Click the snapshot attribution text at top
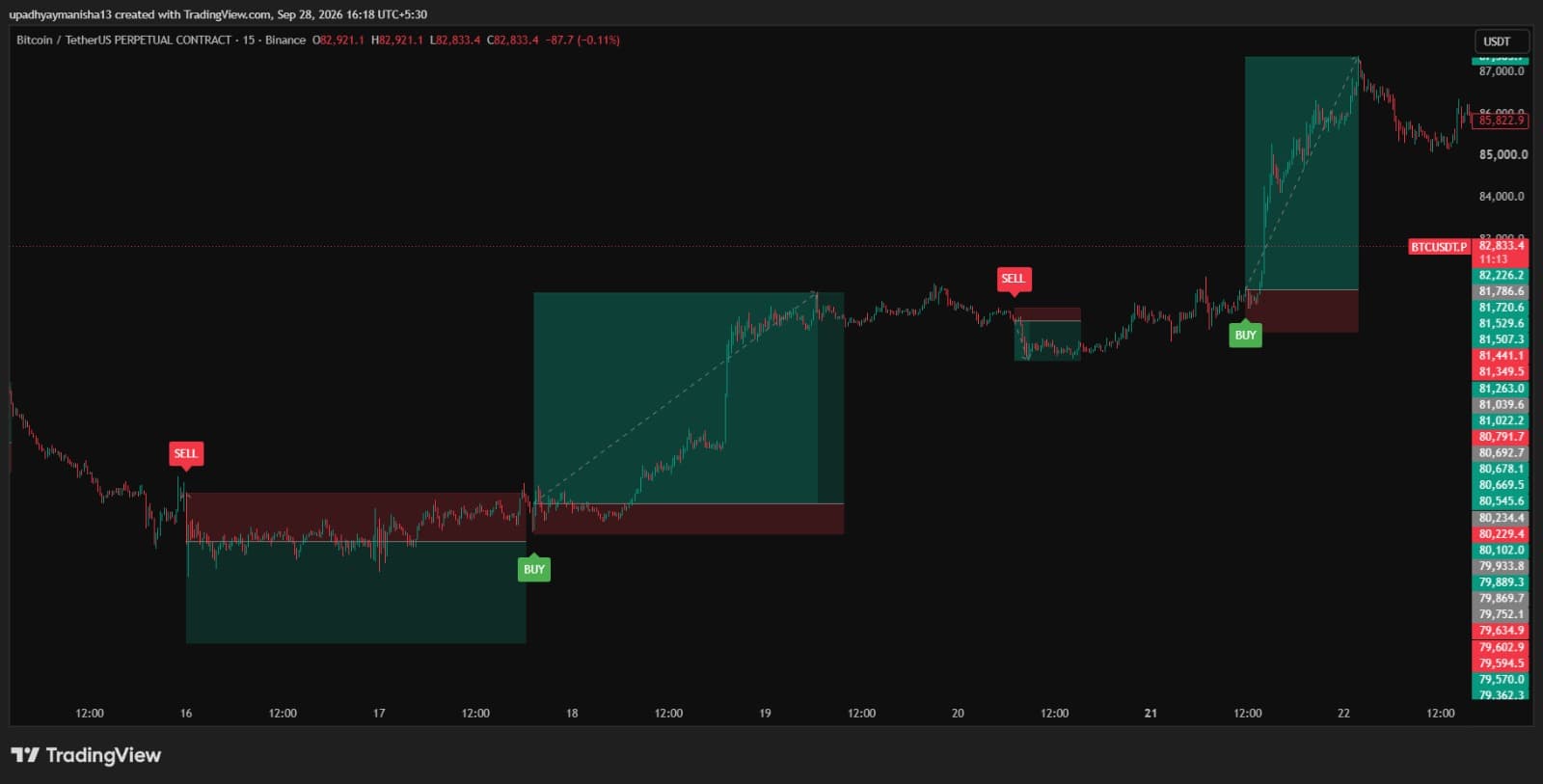The width and height of the screenshot is (1543, 784). [x=218, y=14]
